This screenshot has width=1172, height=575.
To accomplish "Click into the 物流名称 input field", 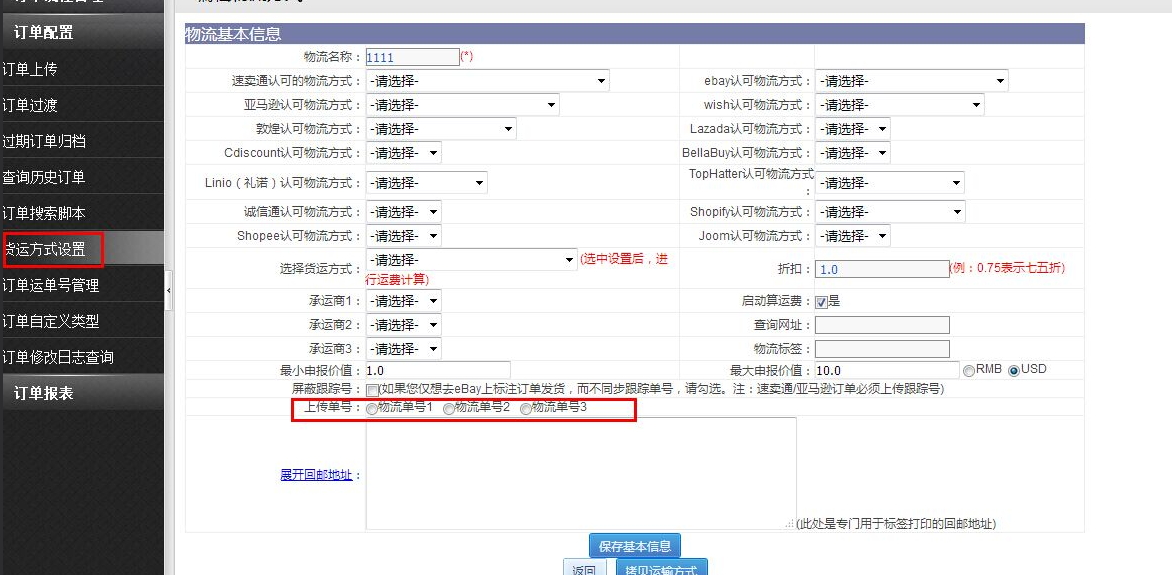I will point(412,58).
